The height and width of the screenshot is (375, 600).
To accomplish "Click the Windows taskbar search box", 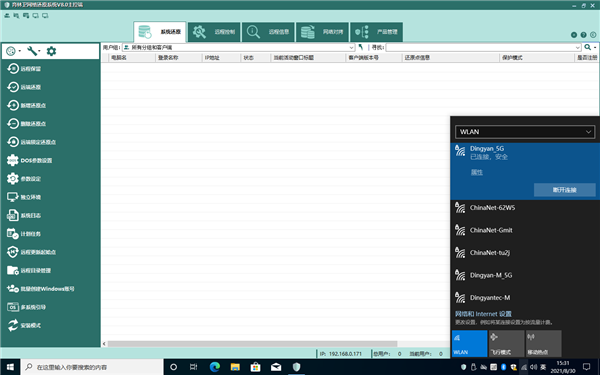I will tap(92, 367).
